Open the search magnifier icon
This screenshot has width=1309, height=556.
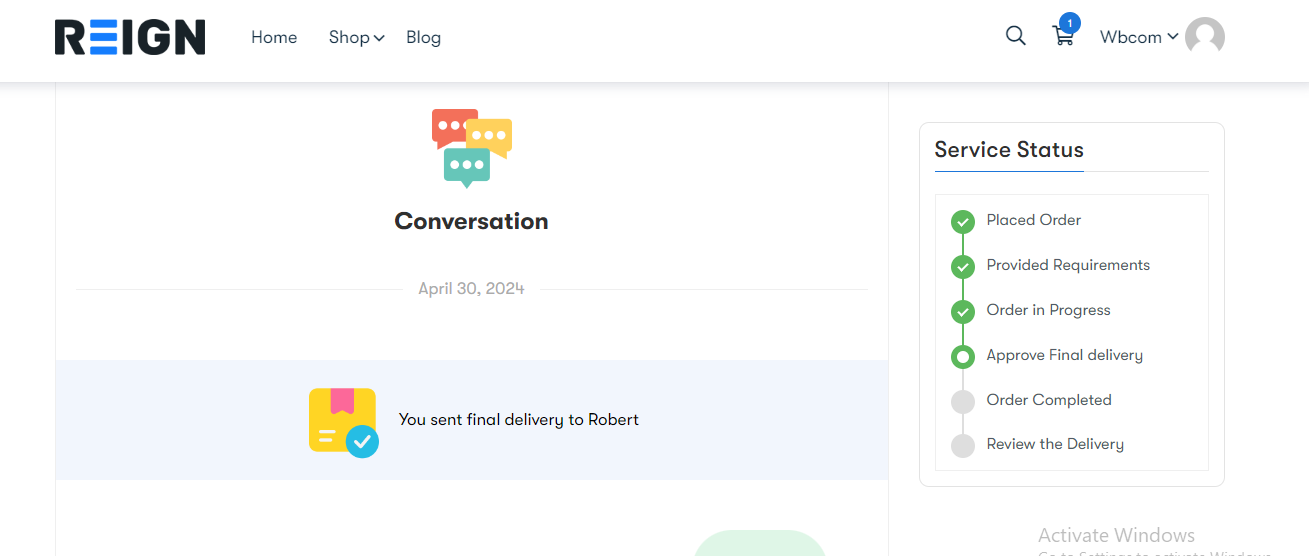(1015, 36)
